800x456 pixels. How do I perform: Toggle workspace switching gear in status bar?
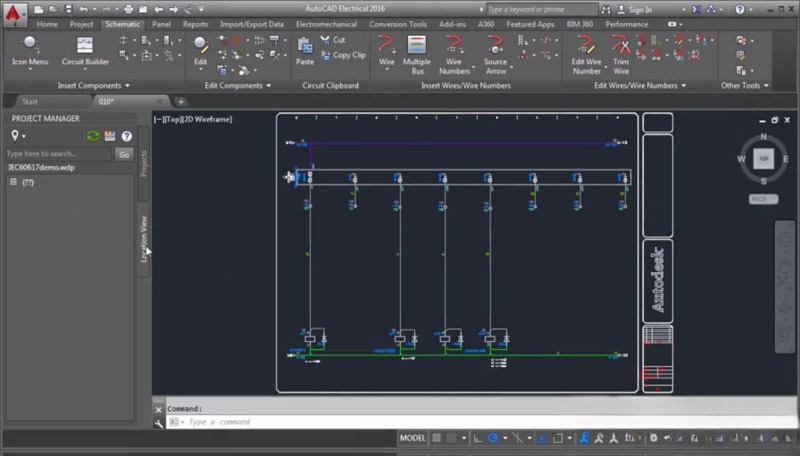pyautogui.click(x=653, y=438)
